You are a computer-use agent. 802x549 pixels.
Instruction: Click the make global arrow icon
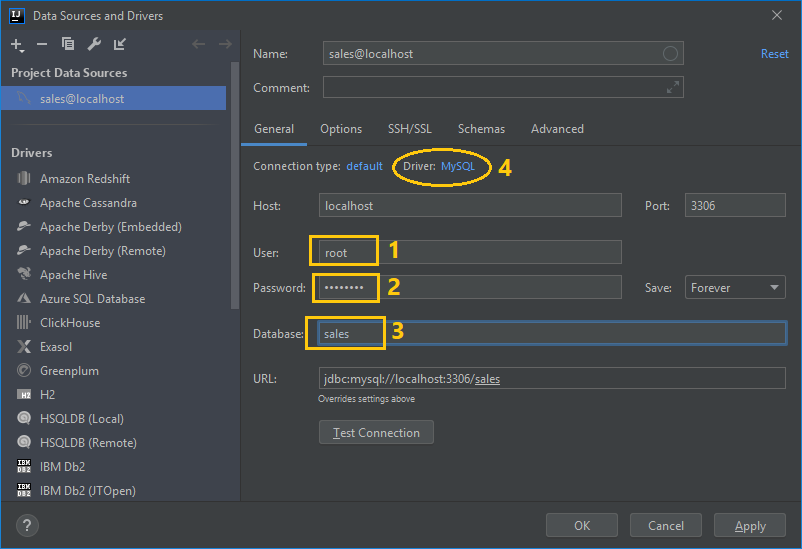point(120,44)
